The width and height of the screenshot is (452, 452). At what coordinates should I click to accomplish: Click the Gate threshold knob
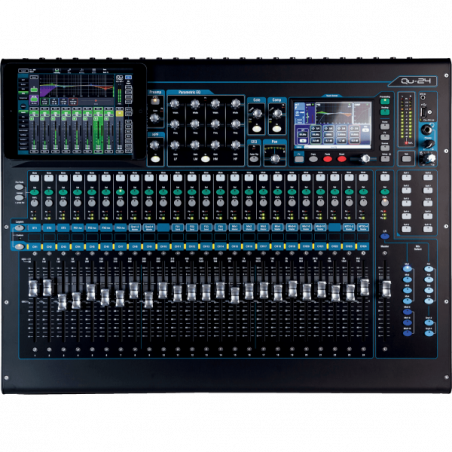coord(257,114)
